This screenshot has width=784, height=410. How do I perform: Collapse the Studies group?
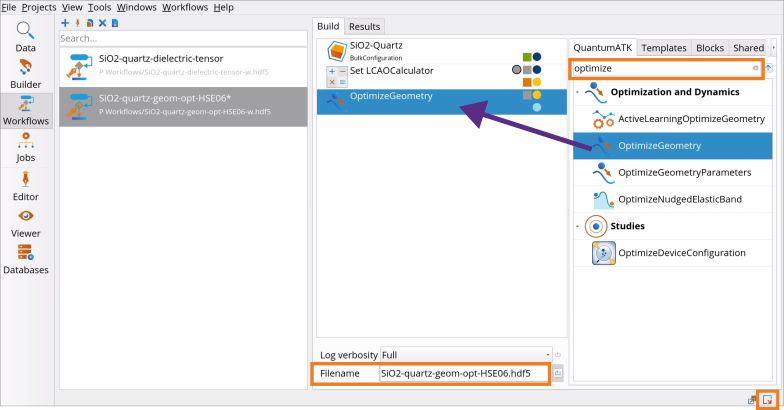577,226
